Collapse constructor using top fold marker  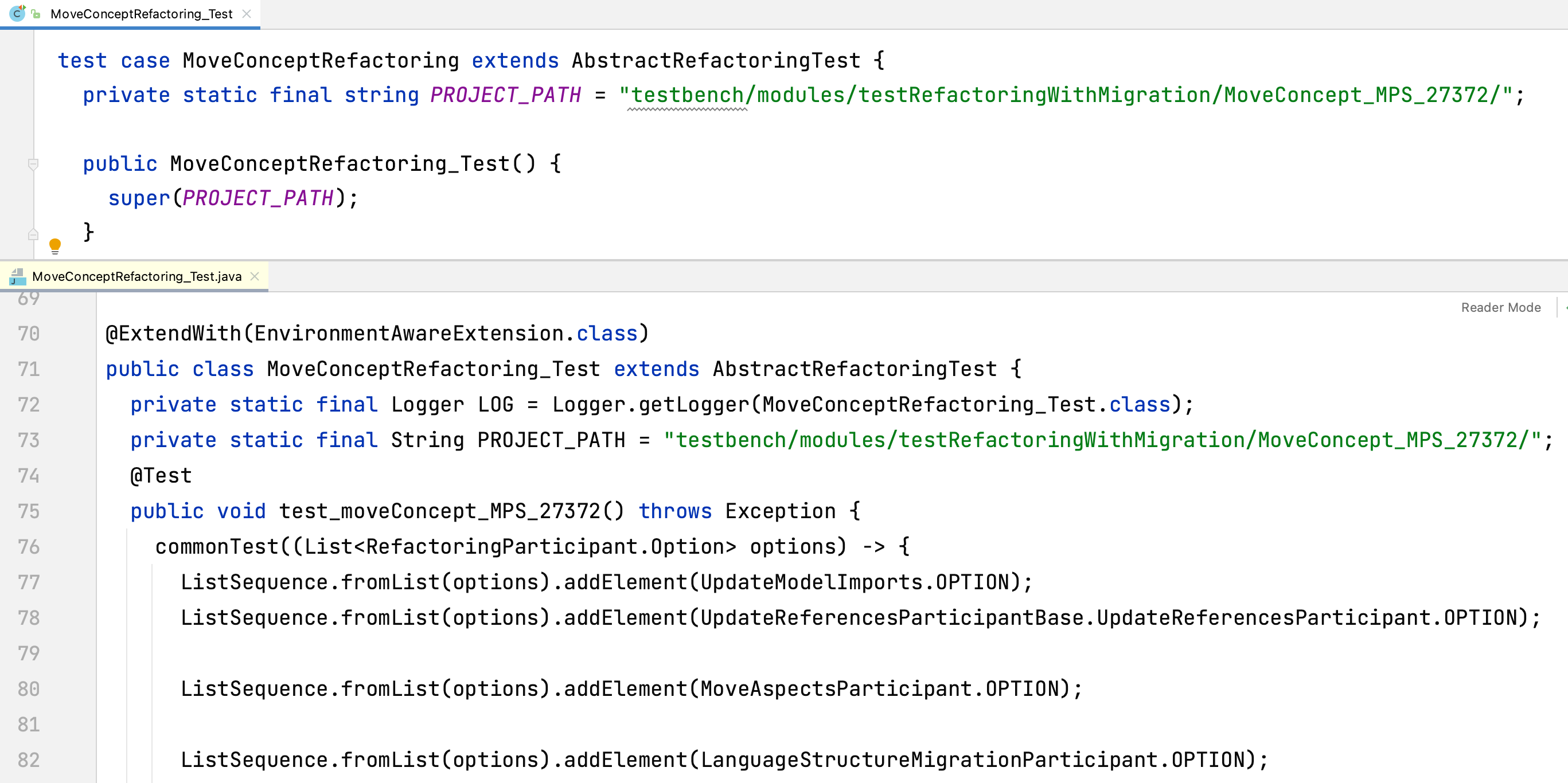click(33, 164)
